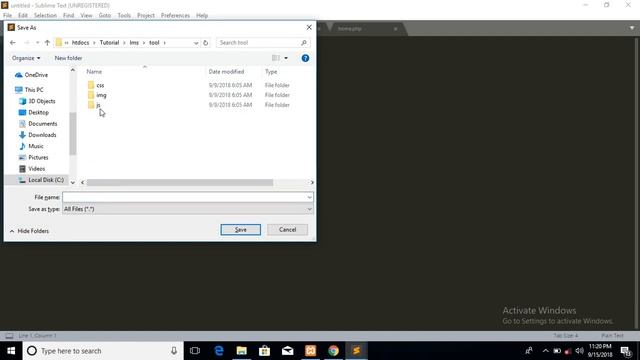
Task: Expand address bar path history
Action: 196,42
